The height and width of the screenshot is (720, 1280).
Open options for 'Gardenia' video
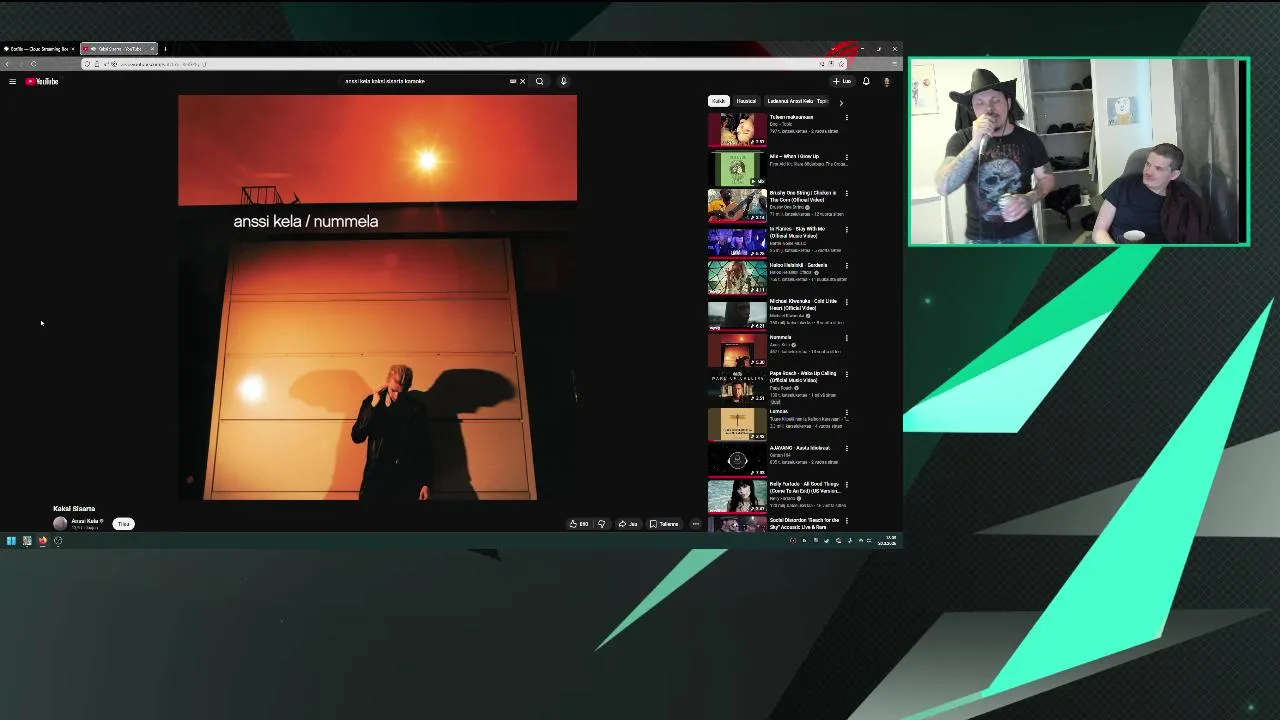[x=847, y=266]
